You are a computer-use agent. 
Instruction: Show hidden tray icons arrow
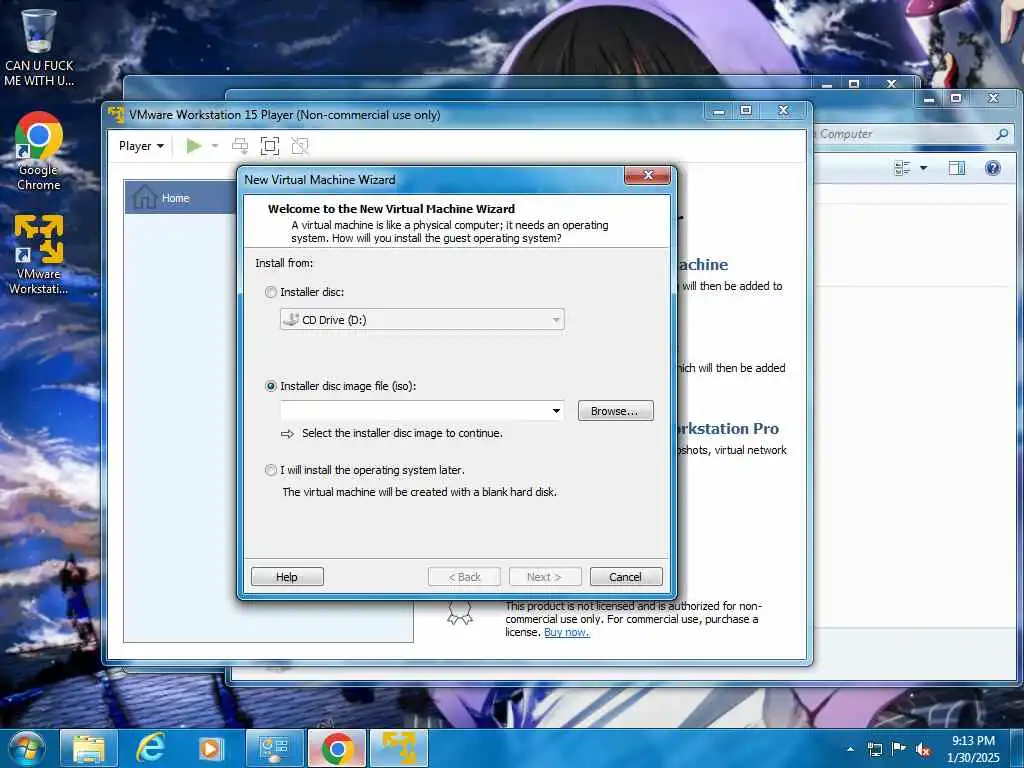[x=850, y=749]
